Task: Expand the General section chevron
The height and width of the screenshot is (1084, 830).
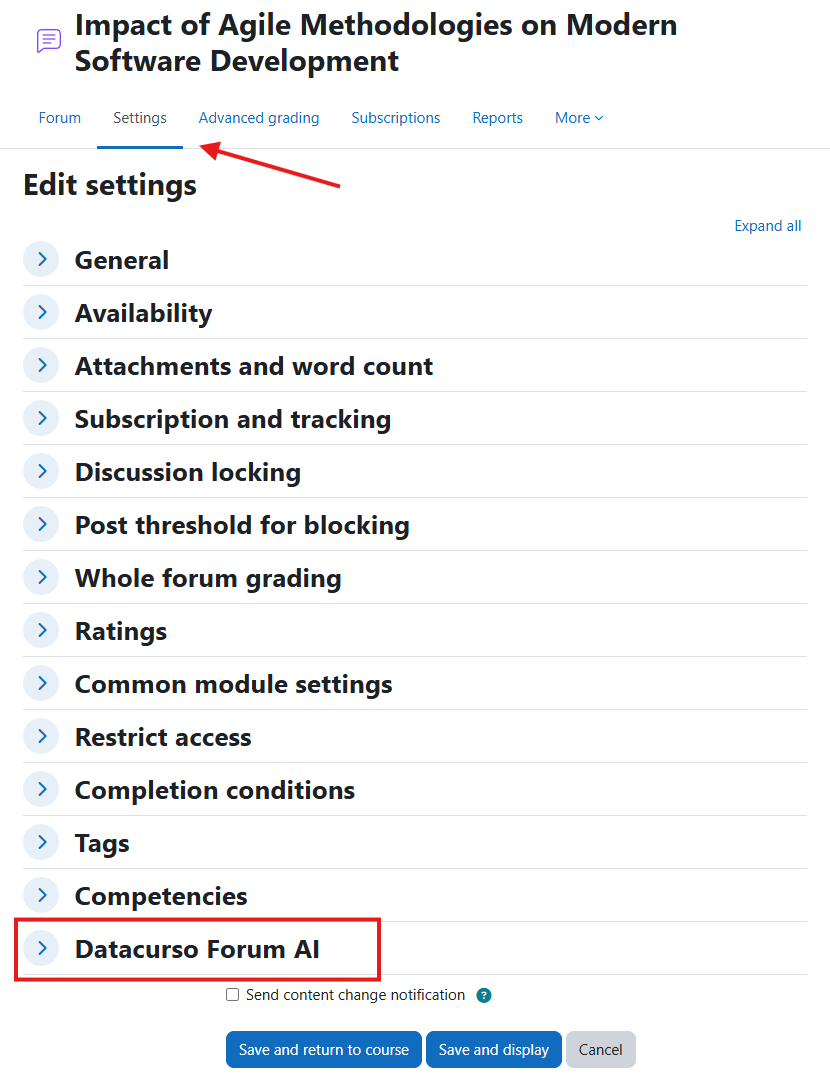Action: click(40, 259)
